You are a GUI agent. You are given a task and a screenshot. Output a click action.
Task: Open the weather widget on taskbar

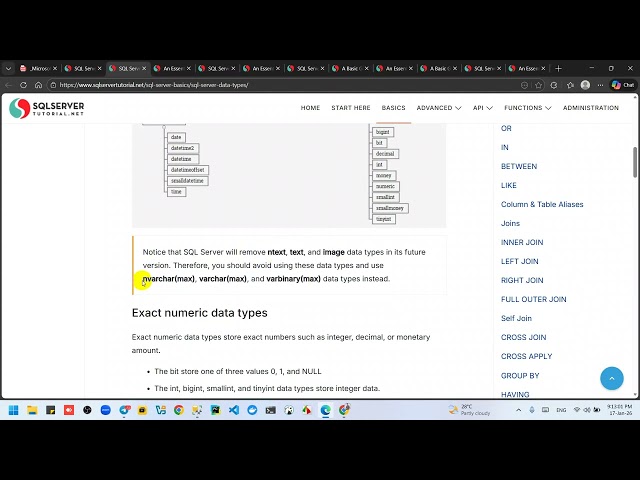coord(469,410)
